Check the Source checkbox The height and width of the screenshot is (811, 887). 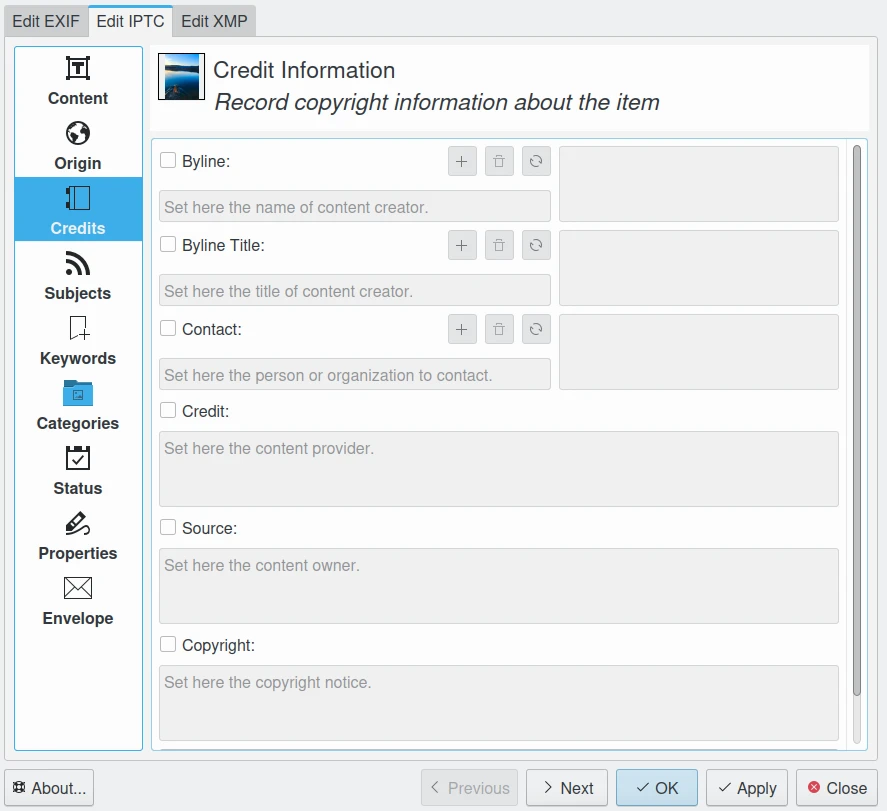click(x=168, y=527)
